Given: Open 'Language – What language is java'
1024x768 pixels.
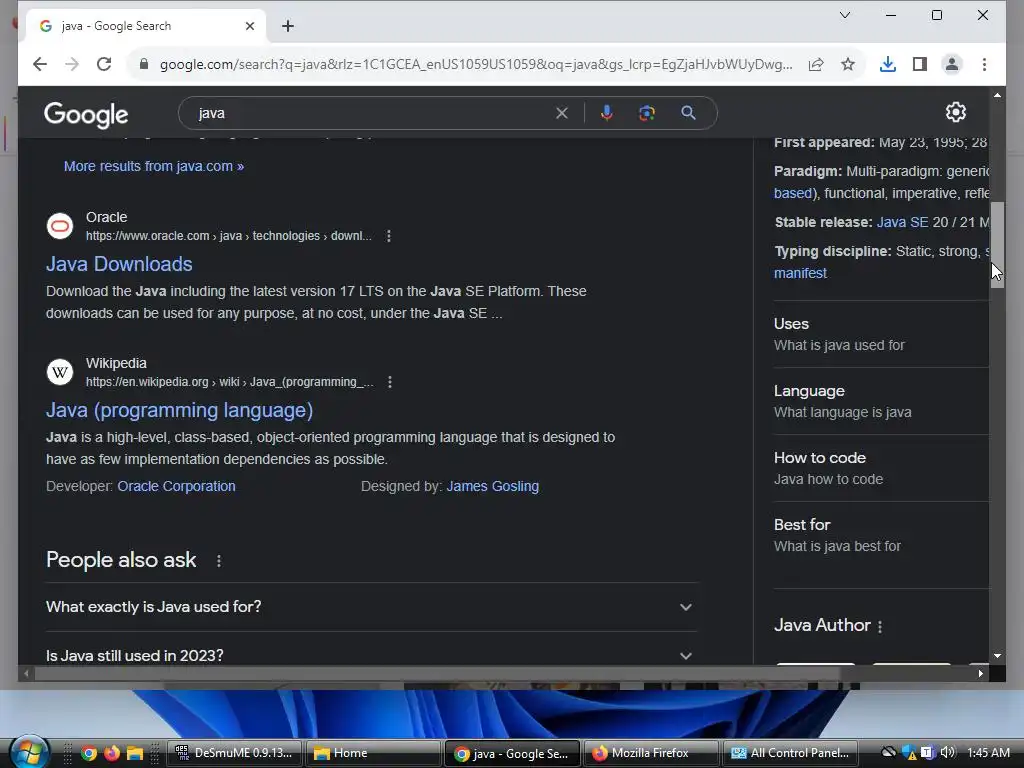Looking at the screenshot, I should [x=881, y=401].
